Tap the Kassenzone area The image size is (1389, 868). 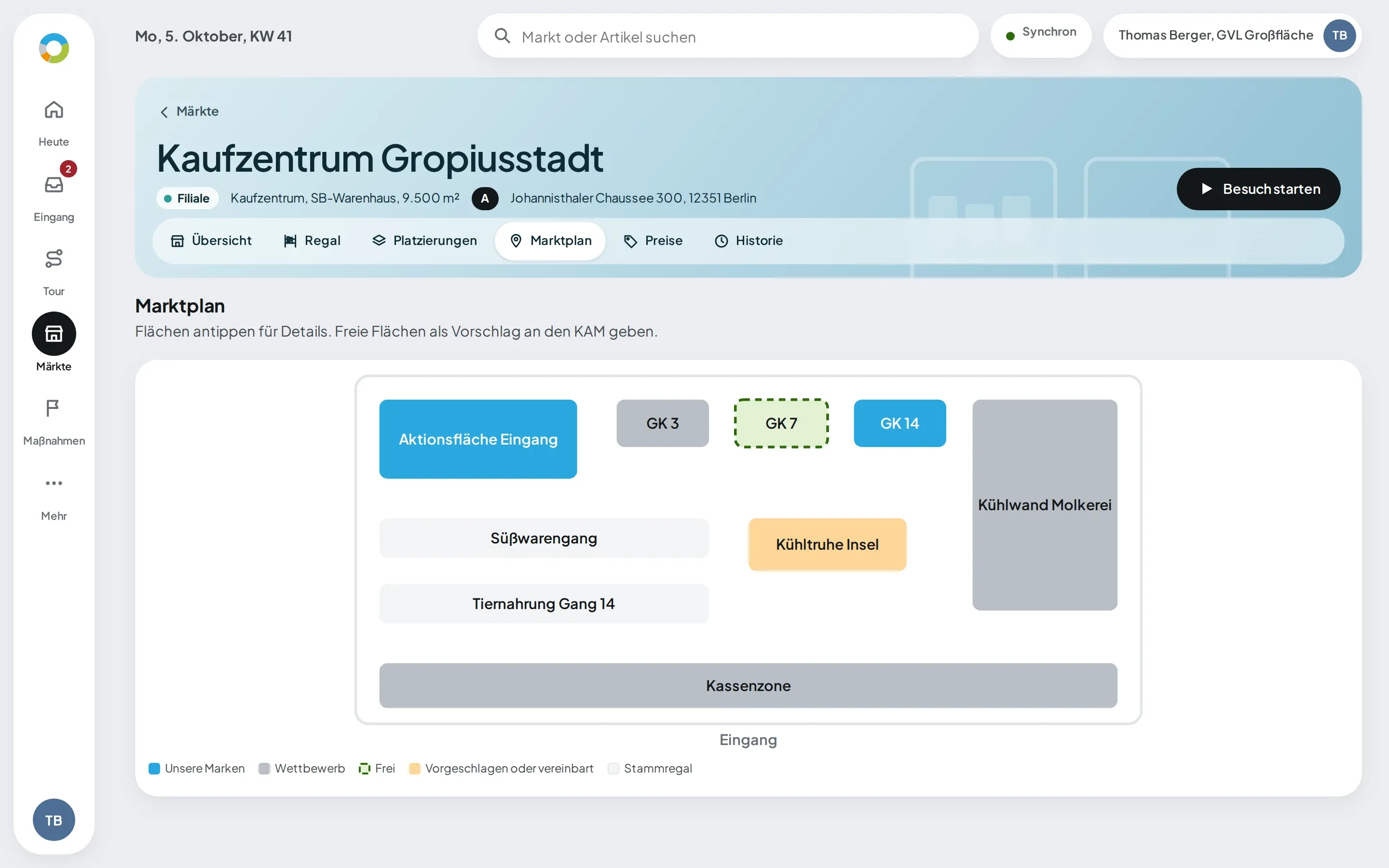point(748,685)
